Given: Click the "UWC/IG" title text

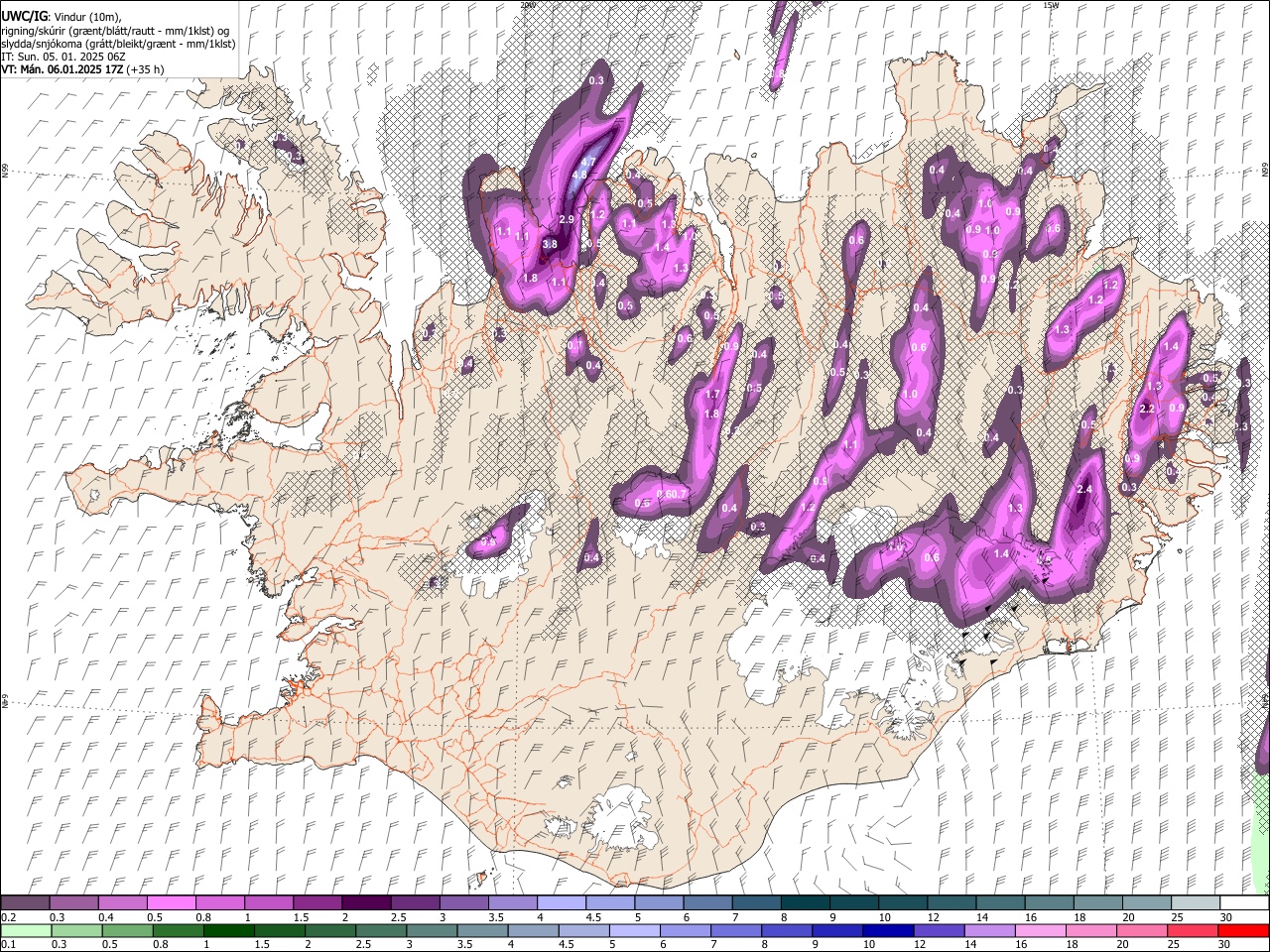Looking at the screenshot, I should coord(24,16).
